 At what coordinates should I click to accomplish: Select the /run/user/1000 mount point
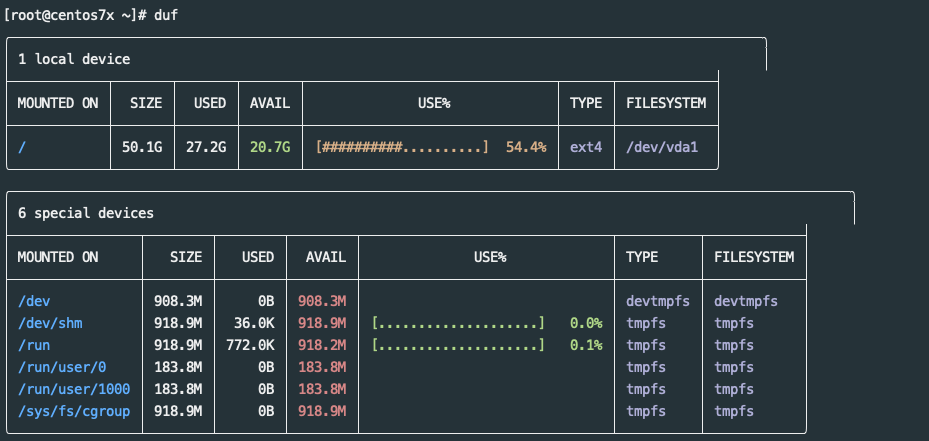point(74,389)
